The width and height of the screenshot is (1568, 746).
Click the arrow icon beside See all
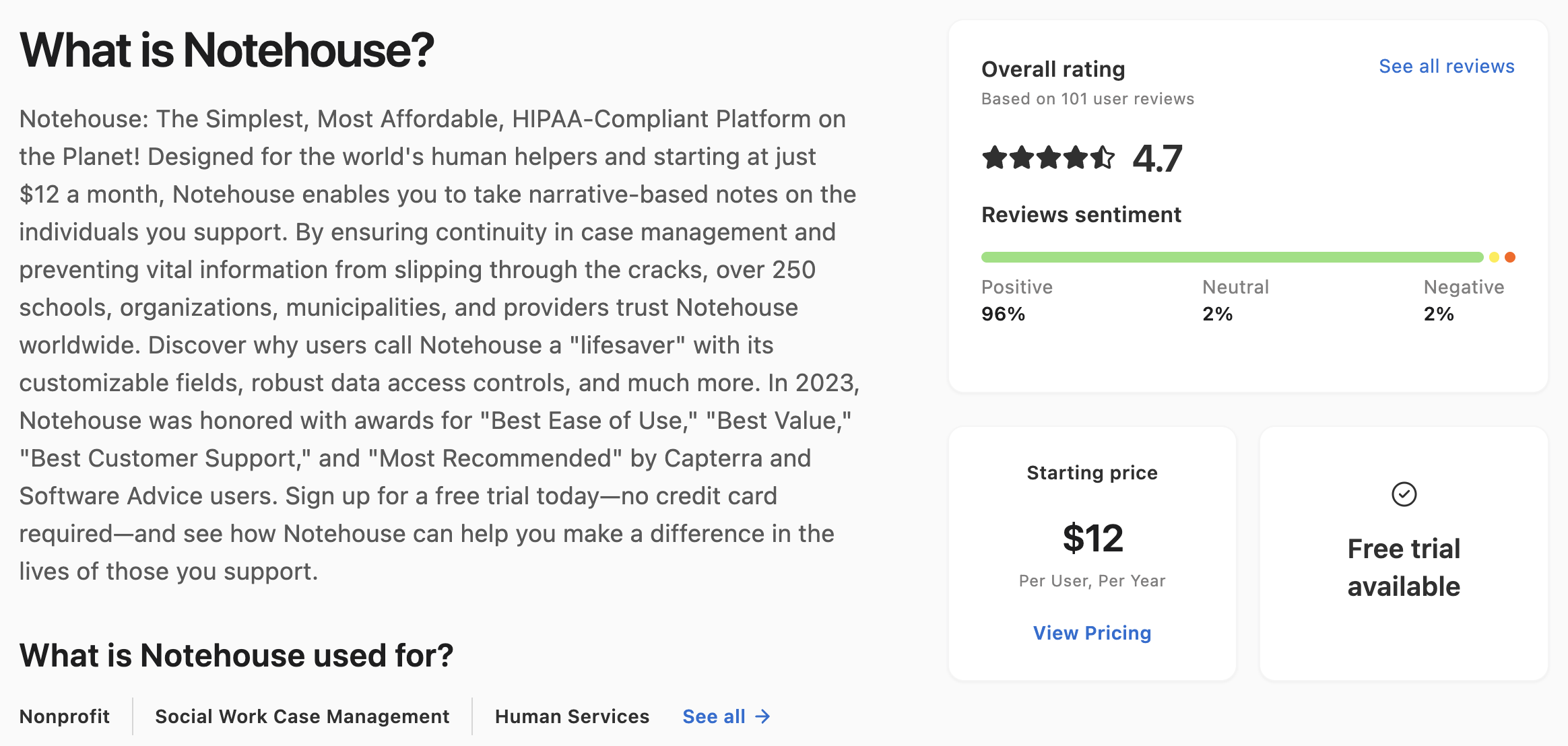[x=762, y=716]
